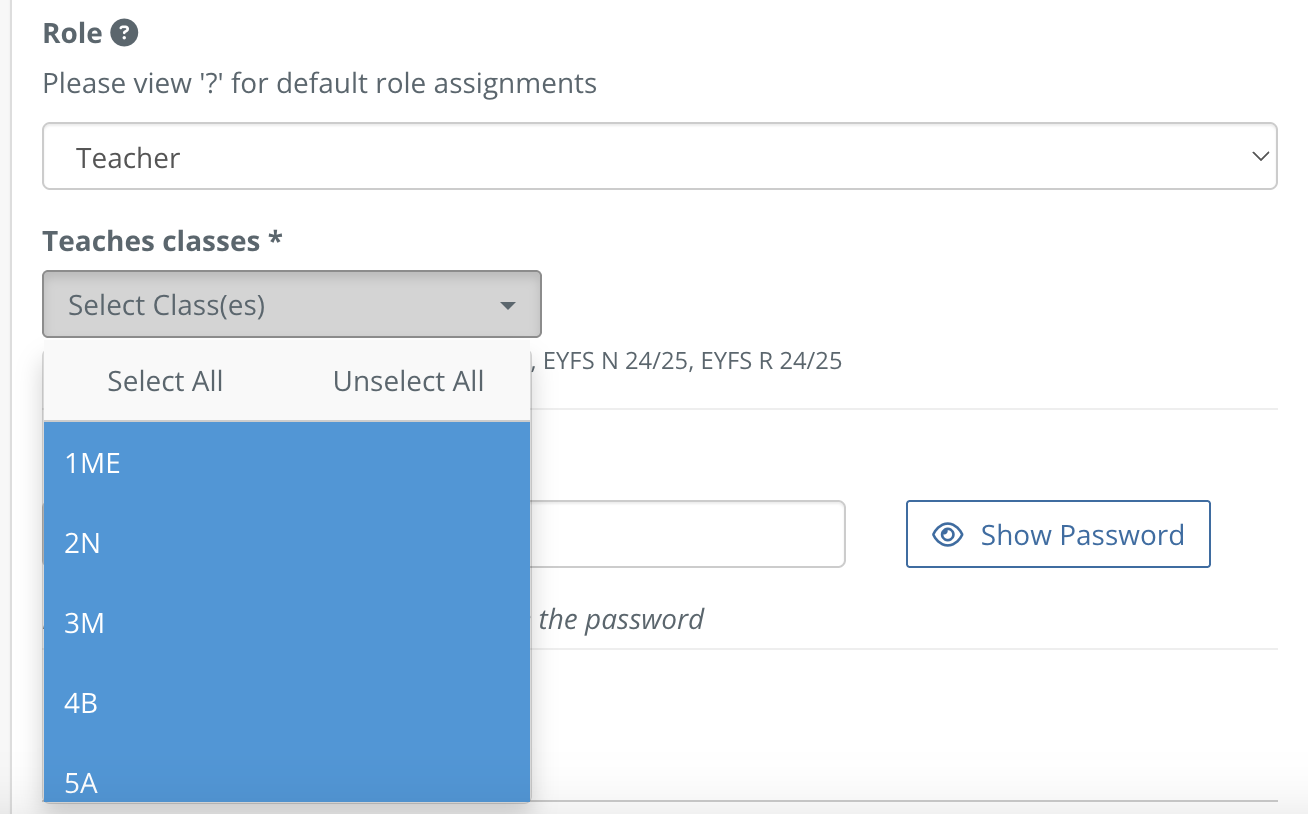Click the italic 'the password' hint text
Viewport: 1308px width, 814px height.
click(x=621, y=619)
